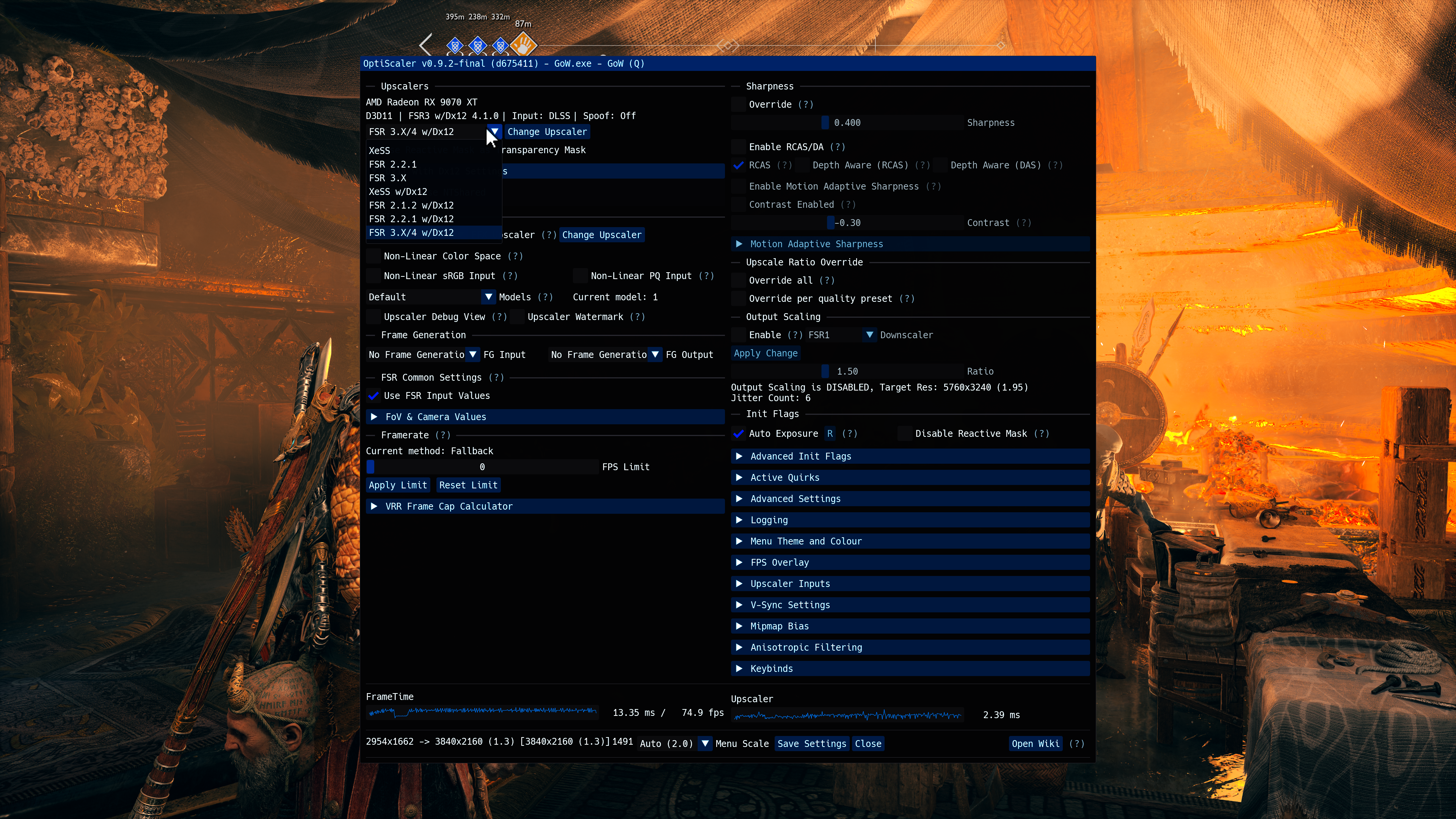This screenshot has width=1456, height=819.
Task: Click the blue compass marker under 395m
Action: (x=455, y=45)
